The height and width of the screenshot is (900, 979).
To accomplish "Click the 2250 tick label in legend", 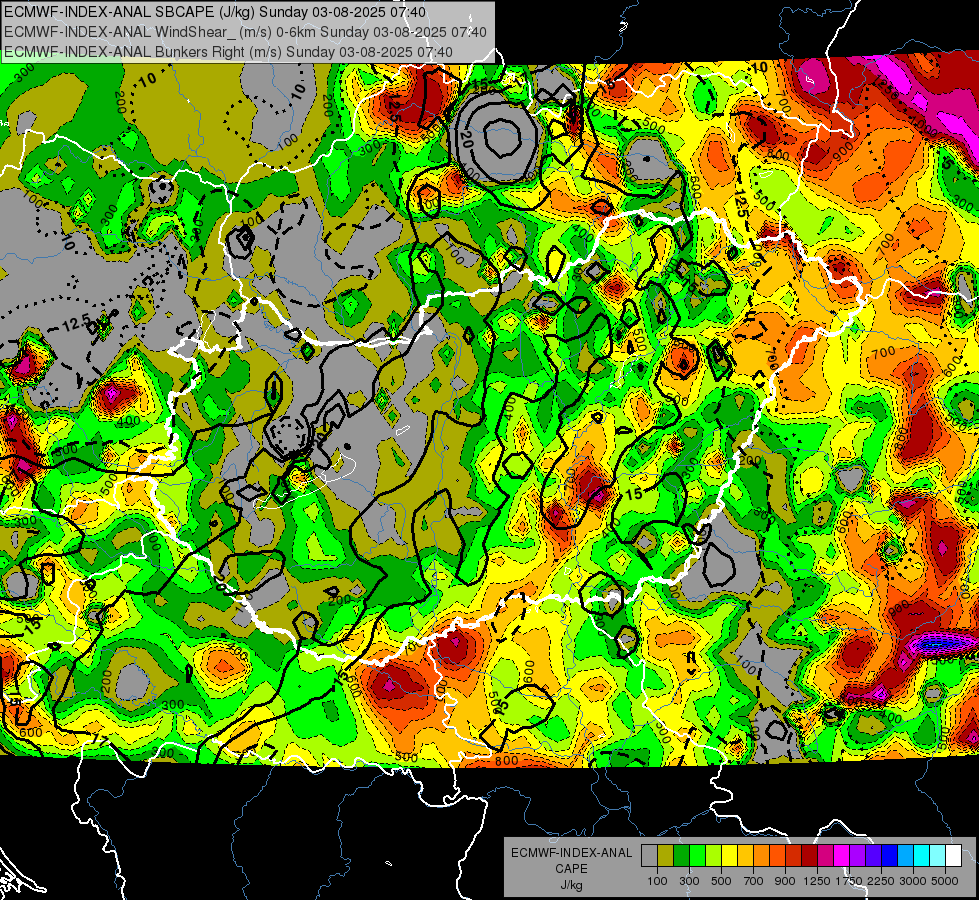I will (x=882, y=881).
